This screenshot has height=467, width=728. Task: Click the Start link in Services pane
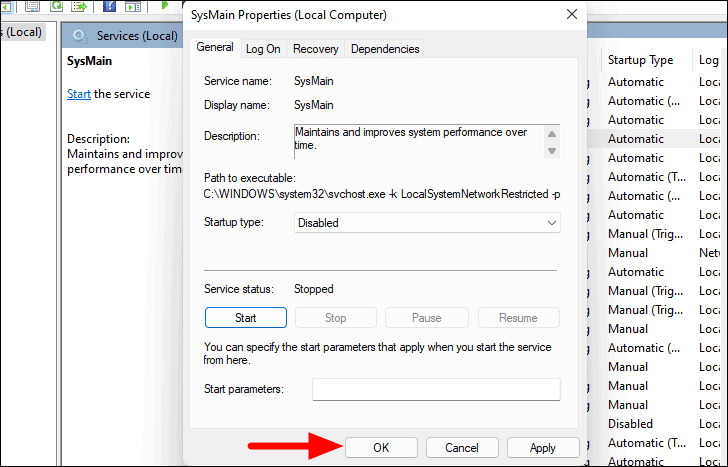click(79, 94)
